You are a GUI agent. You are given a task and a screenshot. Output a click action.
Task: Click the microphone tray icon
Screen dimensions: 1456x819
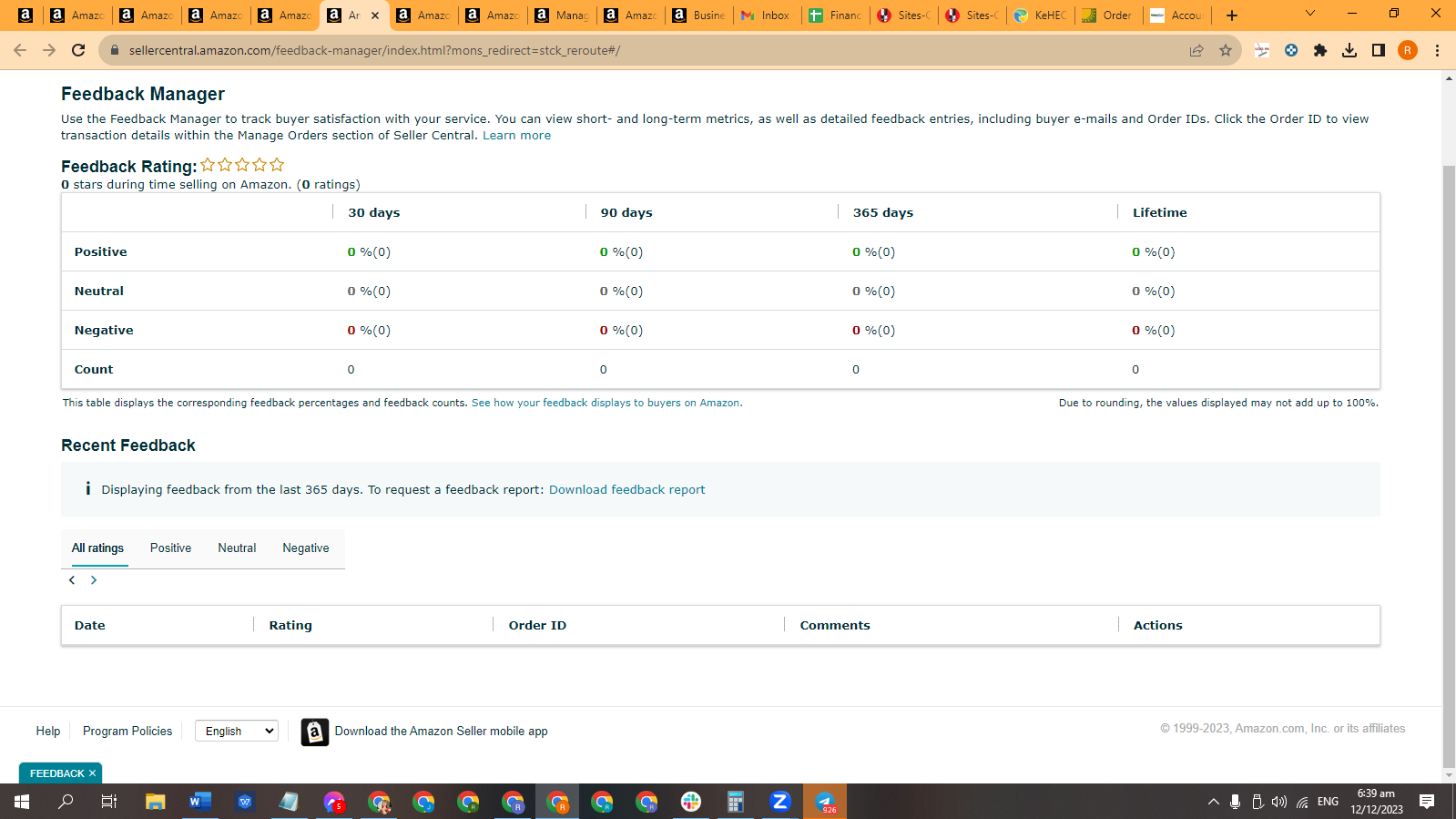1235,802
